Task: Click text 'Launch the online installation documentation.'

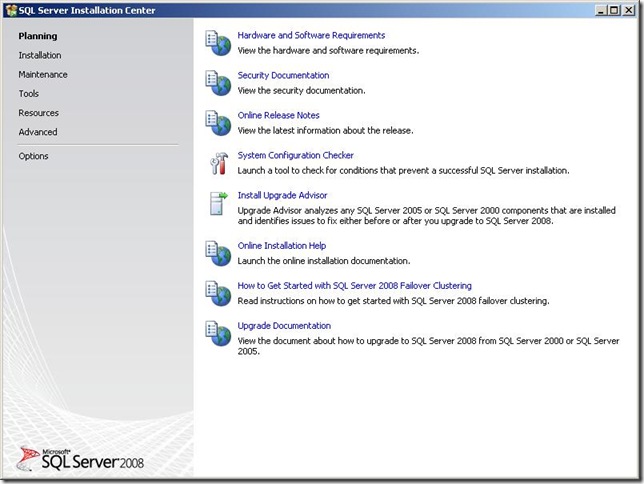Action: click(324, 260)
